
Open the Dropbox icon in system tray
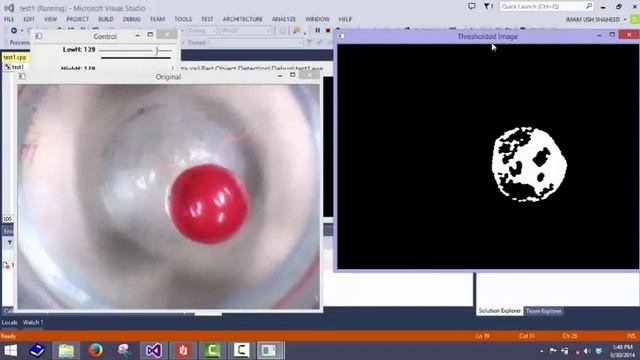click(x=599, y=351)
